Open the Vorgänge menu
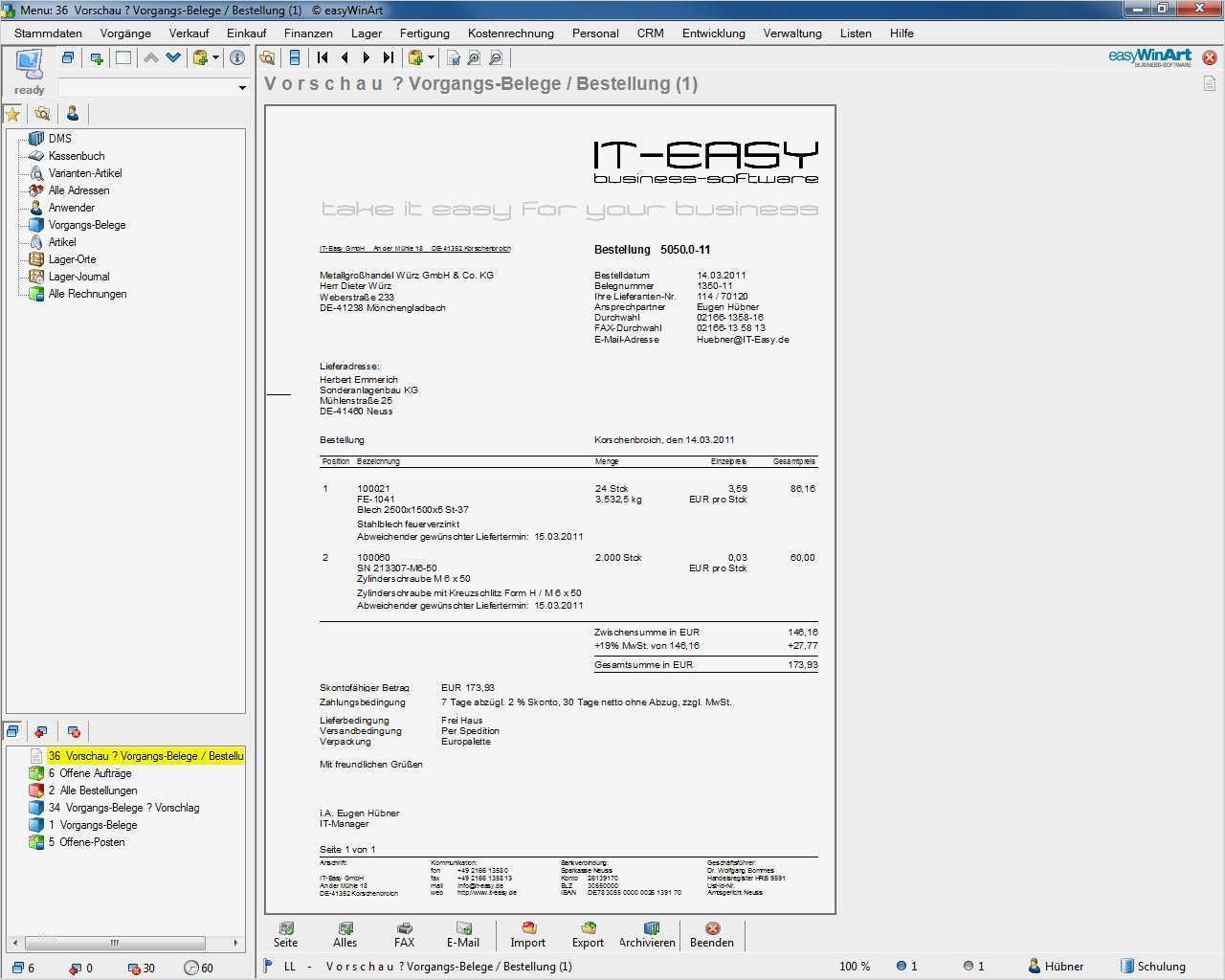 [125, 33]
